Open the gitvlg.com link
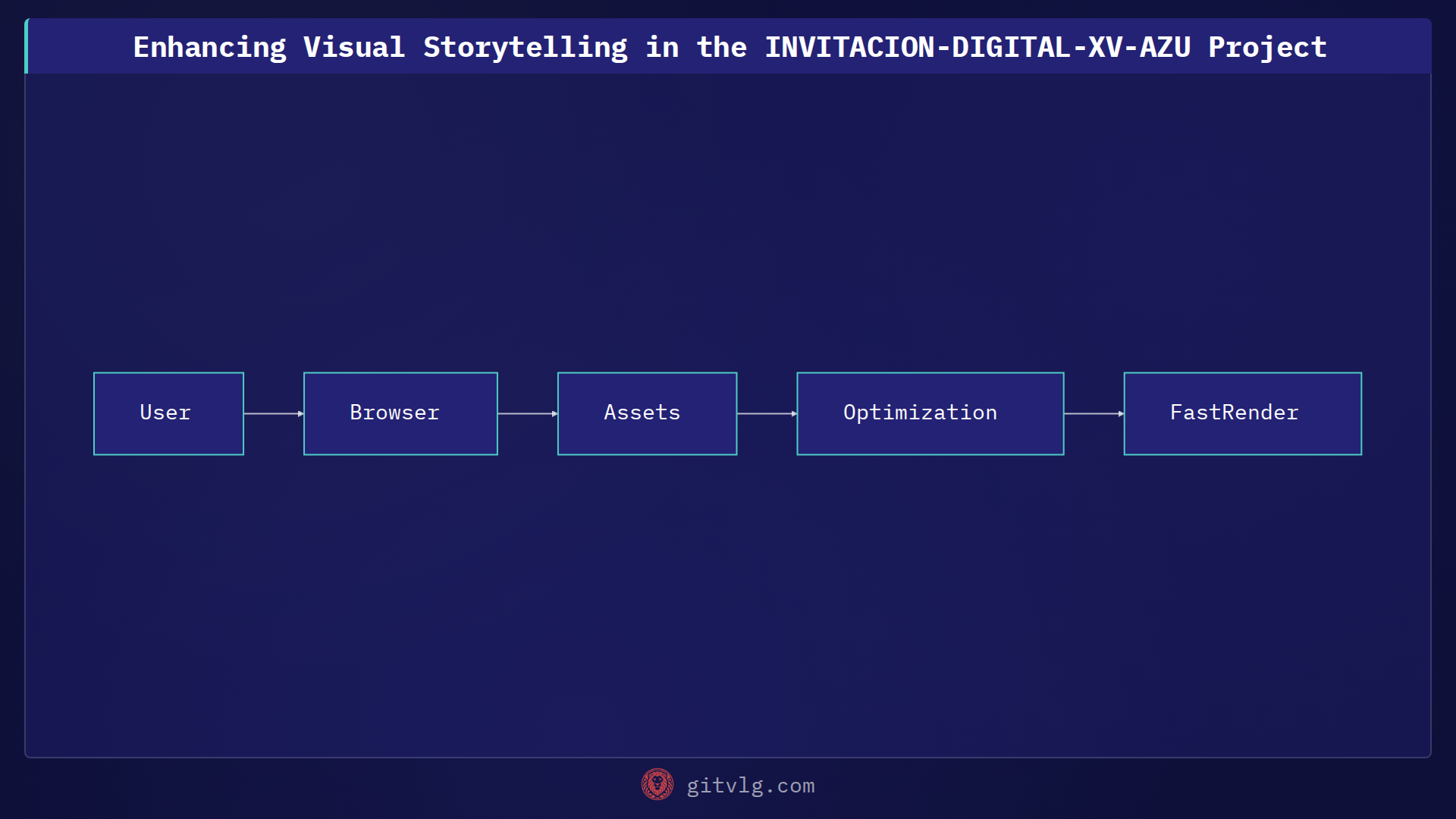Screen dimensions: 1456x819 tap(750, 786)
